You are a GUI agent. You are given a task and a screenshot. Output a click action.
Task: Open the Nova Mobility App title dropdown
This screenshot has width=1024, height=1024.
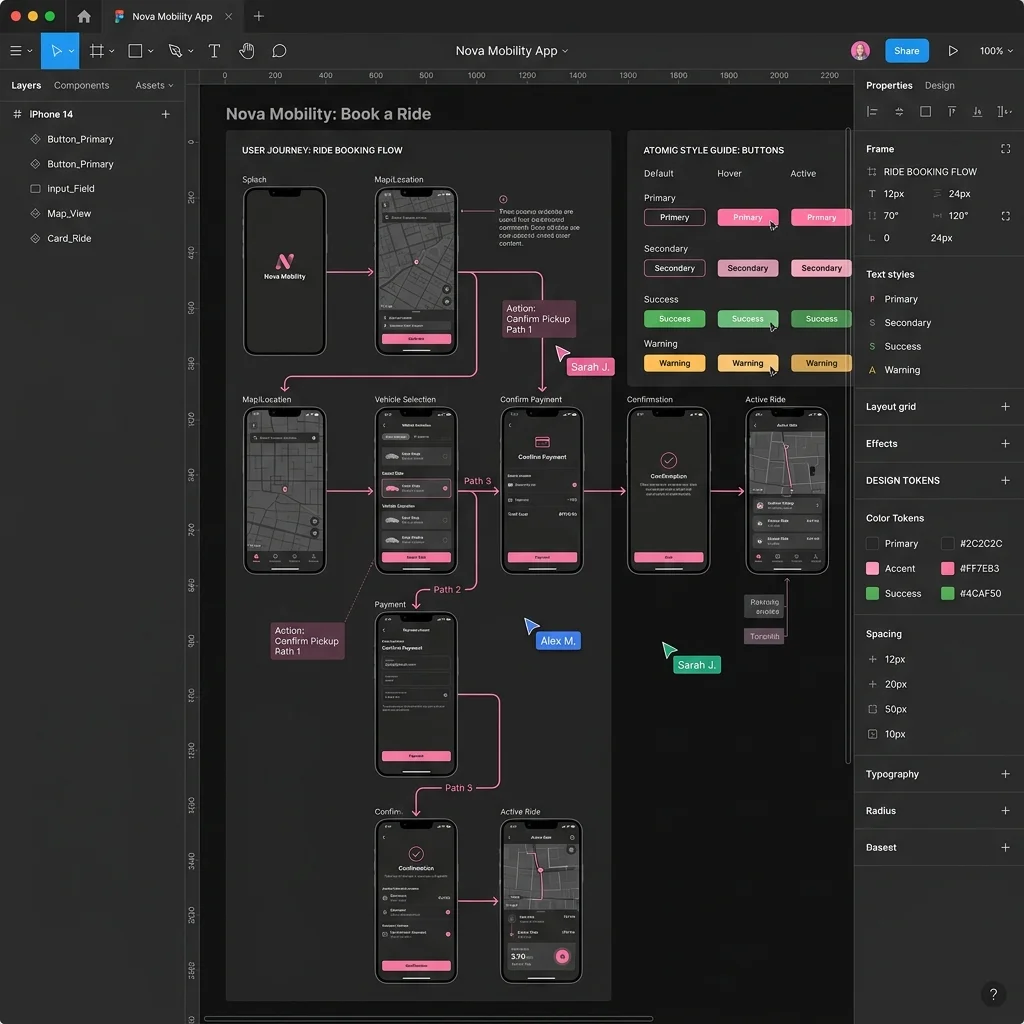pos(511,50)
